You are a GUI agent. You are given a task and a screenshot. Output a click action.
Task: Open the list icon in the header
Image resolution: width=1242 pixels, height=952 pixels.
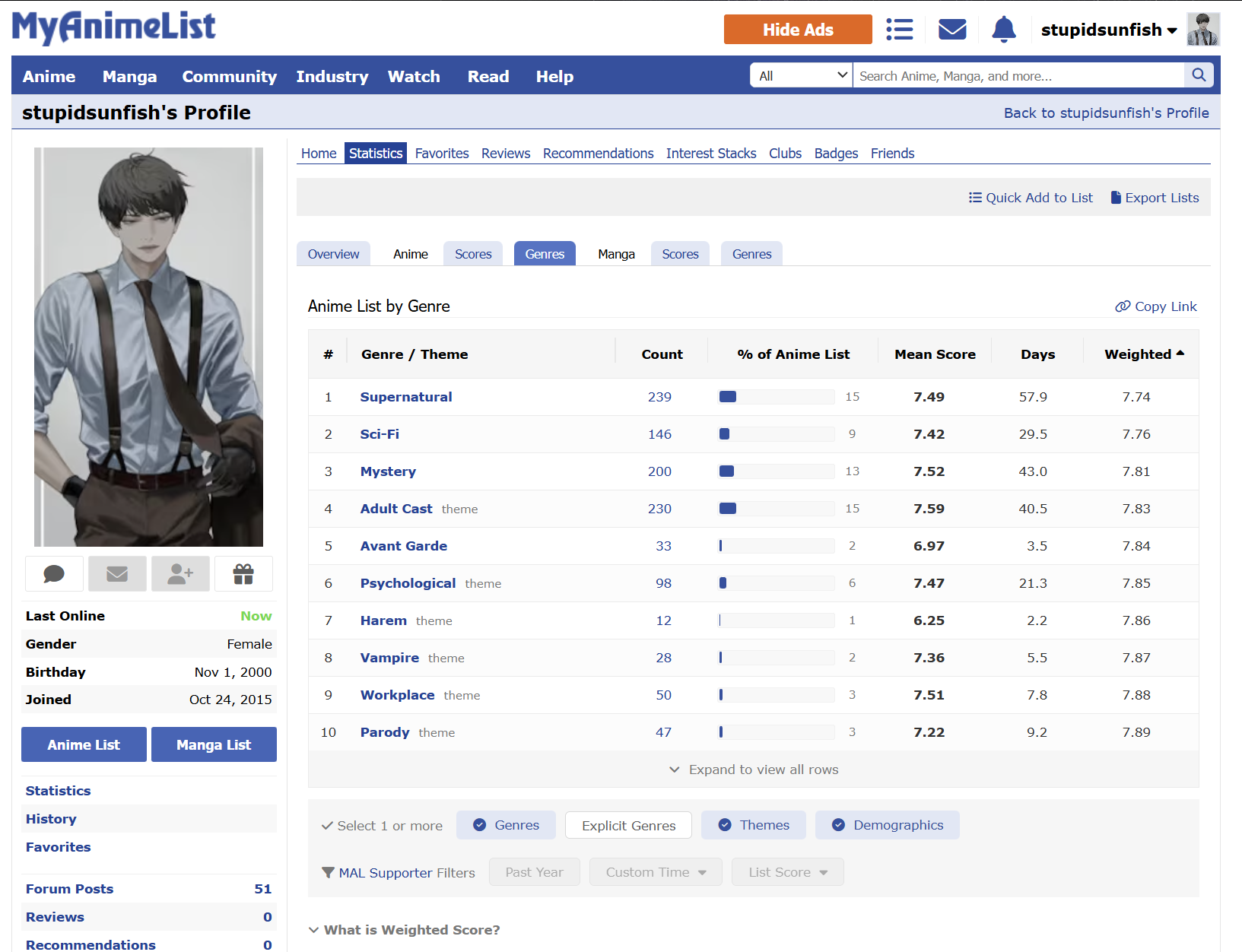pos(899,30)
